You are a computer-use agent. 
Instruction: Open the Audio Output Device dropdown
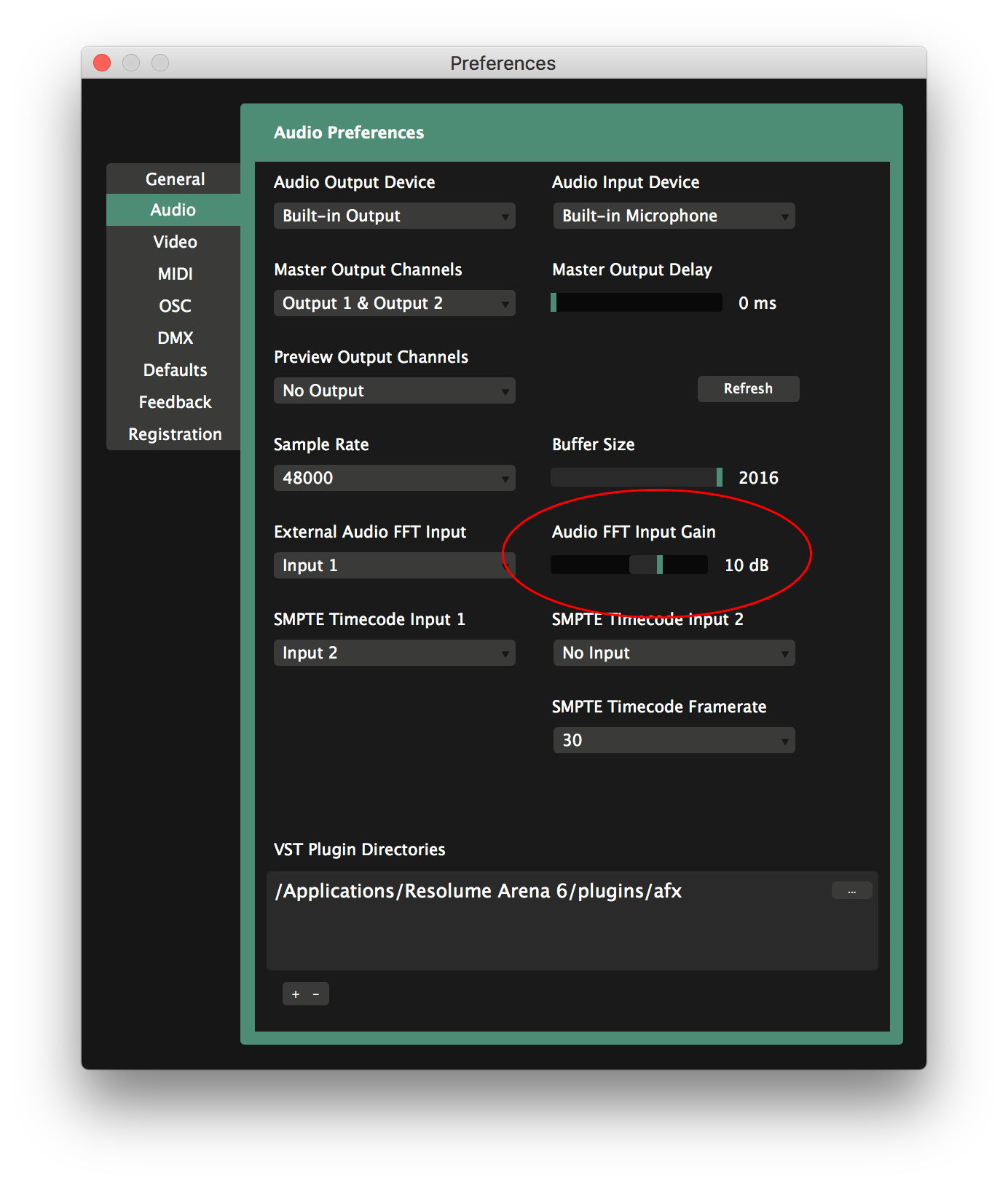click(394, 216)
